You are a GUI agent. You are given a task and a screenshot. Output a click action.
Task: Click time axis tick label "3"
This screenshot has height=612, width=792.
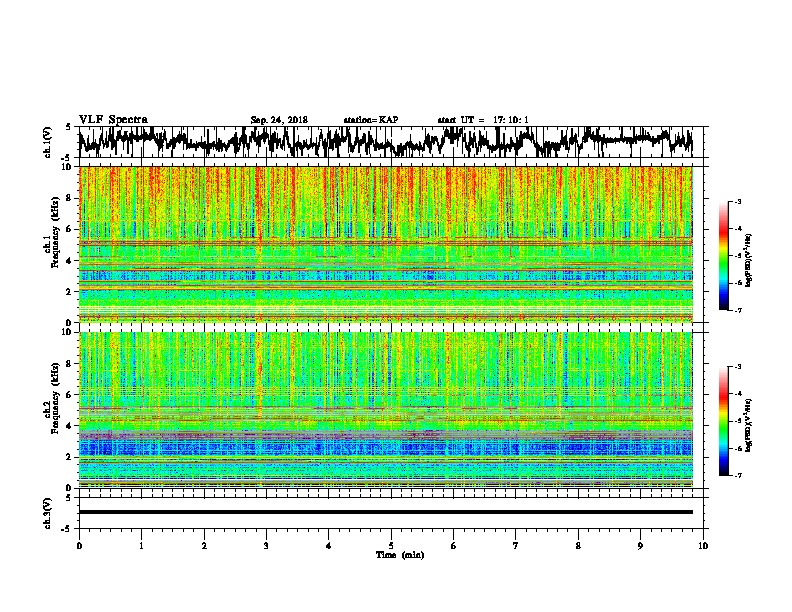(x=266, y=546)
